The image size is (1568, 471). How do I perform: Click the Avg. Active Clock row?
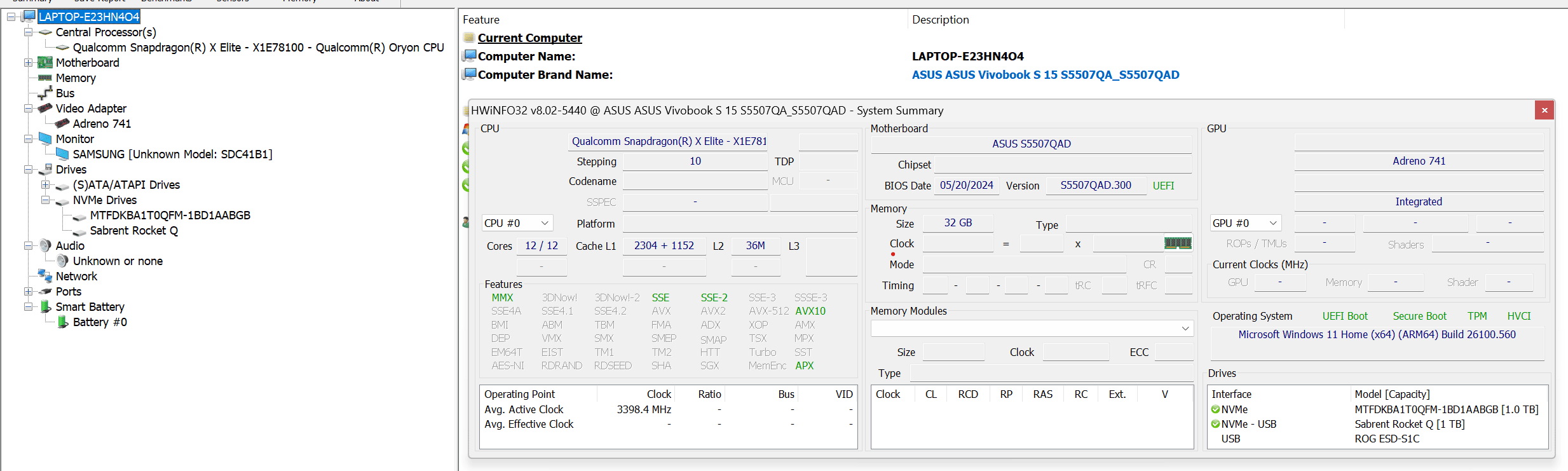668,409
